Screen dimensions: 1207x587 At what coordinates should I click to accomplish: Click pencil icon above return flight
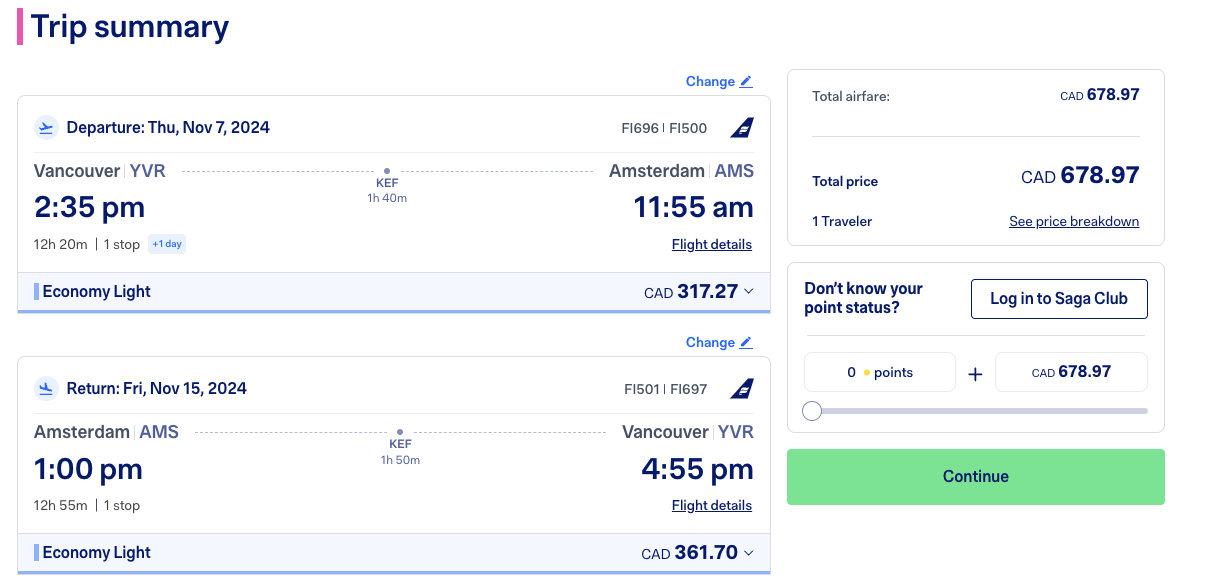point(746,343)
